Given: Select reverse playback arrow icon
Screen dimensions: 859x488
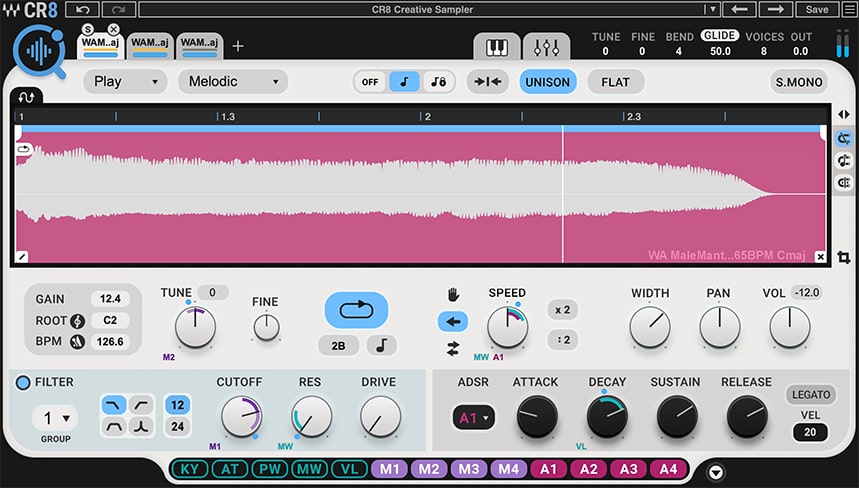Looking at the screenshot, I should 452,321.
